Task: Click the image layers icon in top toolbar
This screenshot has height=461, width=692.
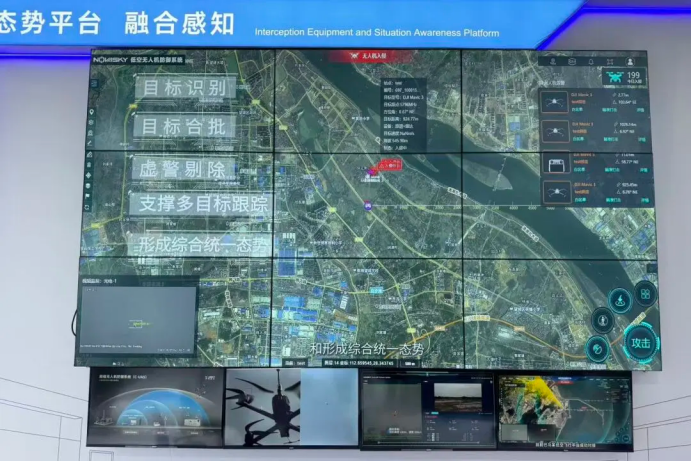Action: pyautogui.click(x=572, y=62)
